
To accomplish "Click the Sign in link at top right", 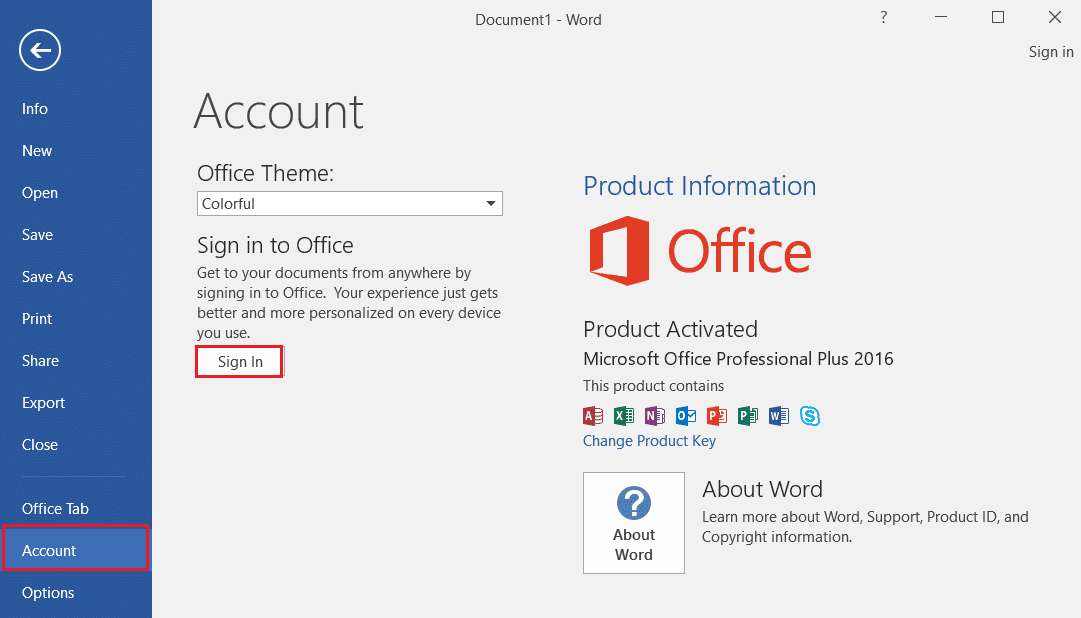I will [x=1051, y=52].
